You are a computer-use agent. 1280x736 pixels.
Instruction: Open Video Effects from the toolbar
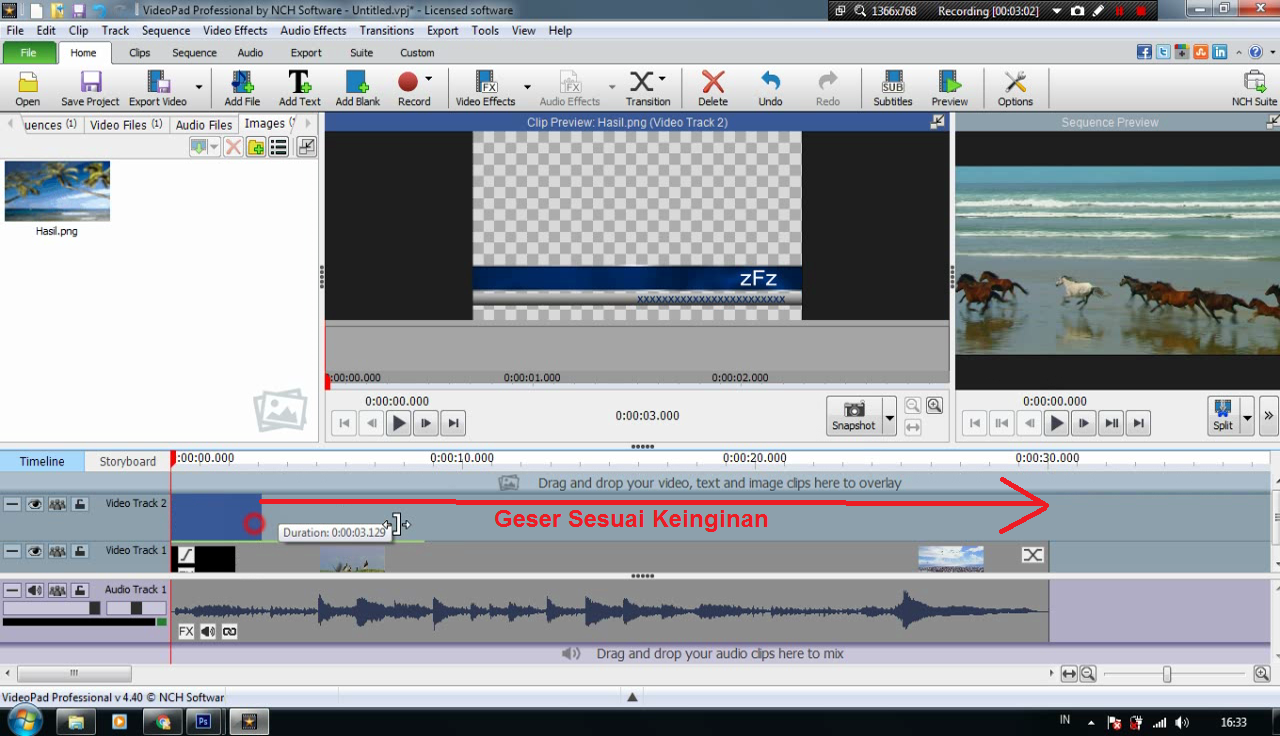pos(485,88)
